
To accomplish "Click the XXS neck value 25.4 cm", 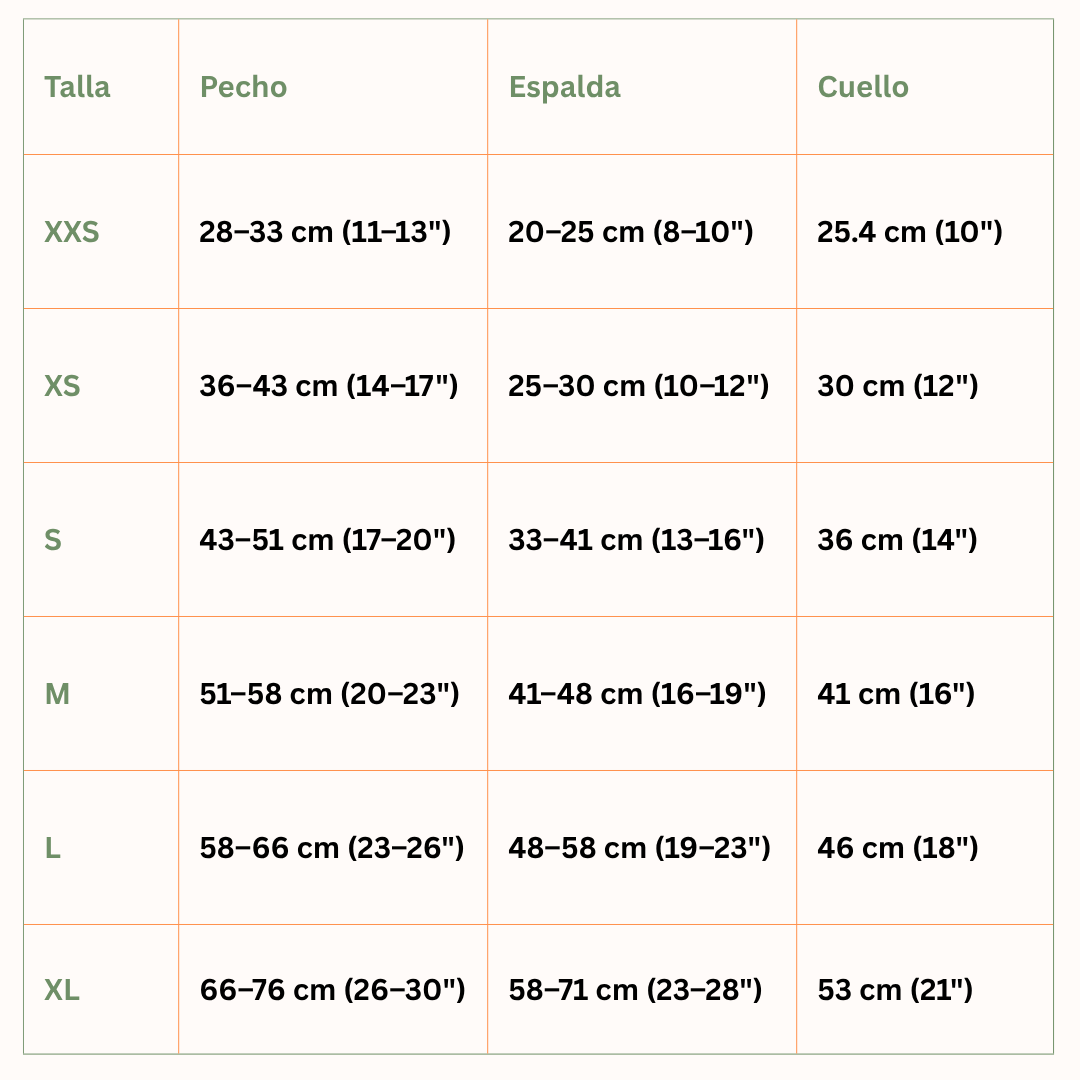I will tap(909, 233).
